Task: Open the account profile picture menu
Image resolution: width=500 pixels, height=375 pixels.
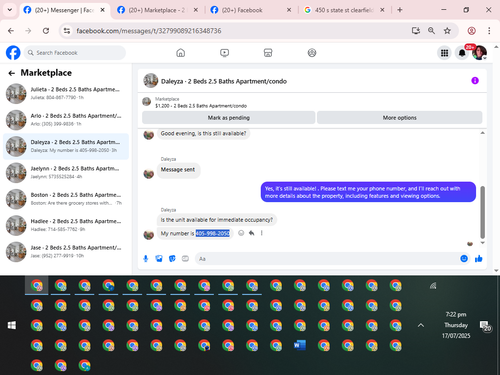Action: tap(479, 53)
